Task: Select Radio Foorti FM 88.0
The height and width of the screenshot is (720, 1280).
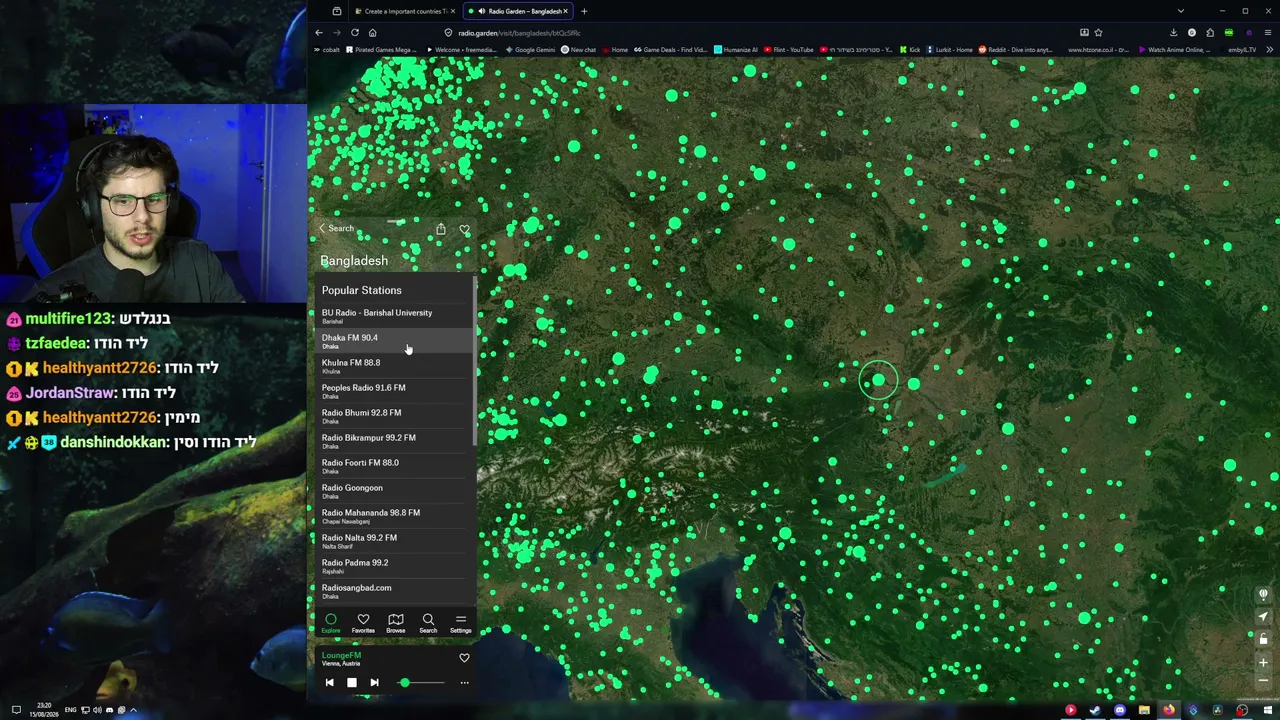Action: click(394, 466)
